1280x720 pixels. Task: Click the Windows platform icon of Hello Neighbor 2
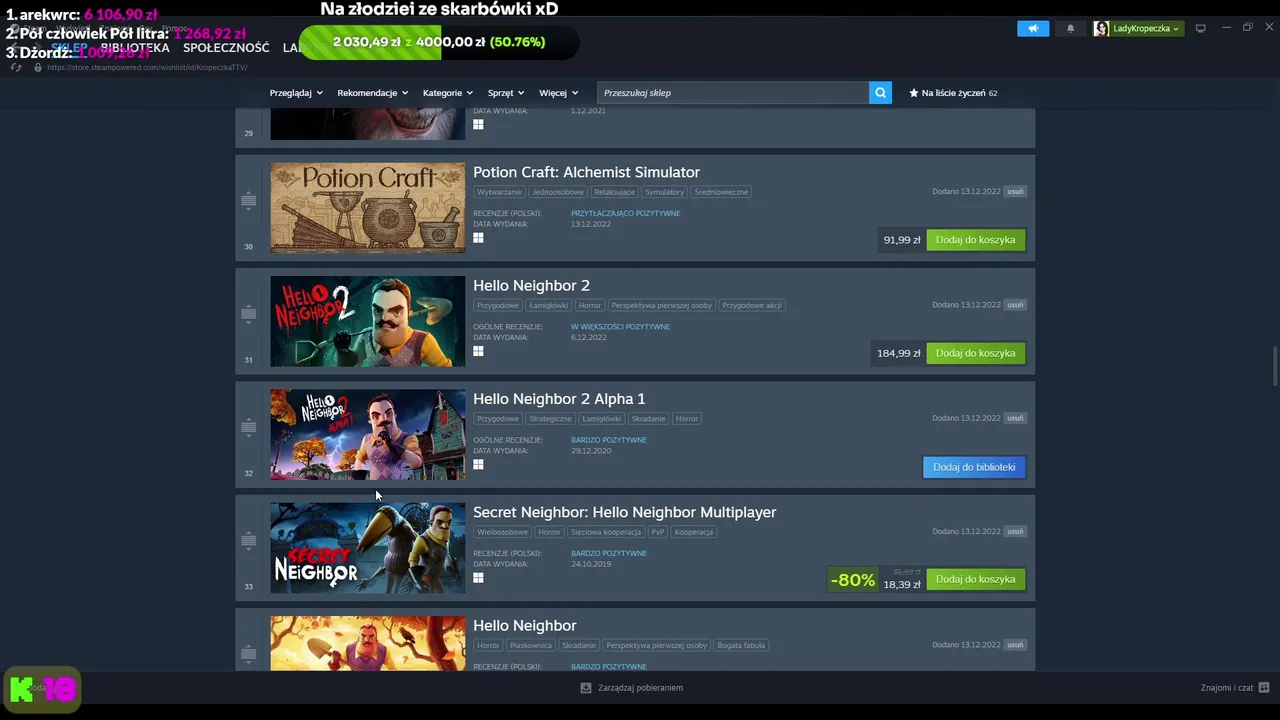(478, 351)
